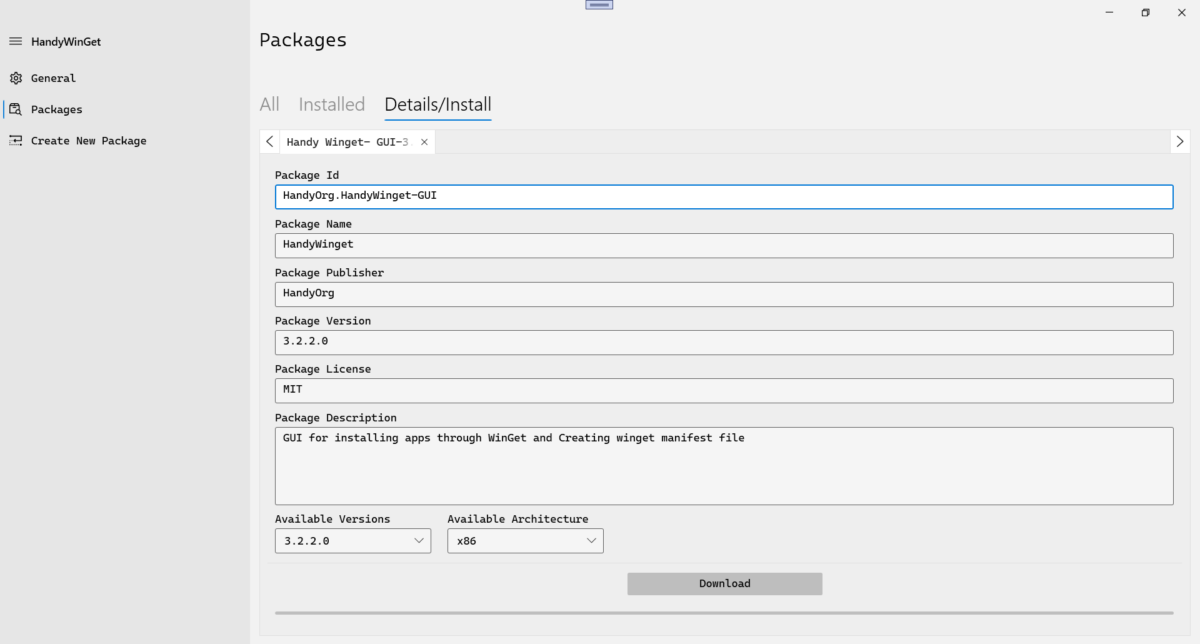Image resolution: width=1200 pixels, height=644 pixels.
Task: Click the Packages sidebar icon
Action: (x=15, y=110)
